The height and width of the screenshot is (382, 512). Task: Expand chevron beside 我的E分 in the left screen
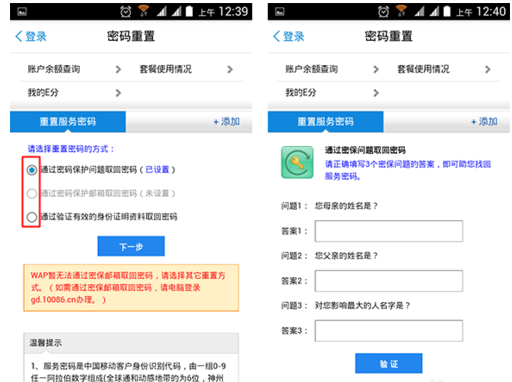(118, 93)
